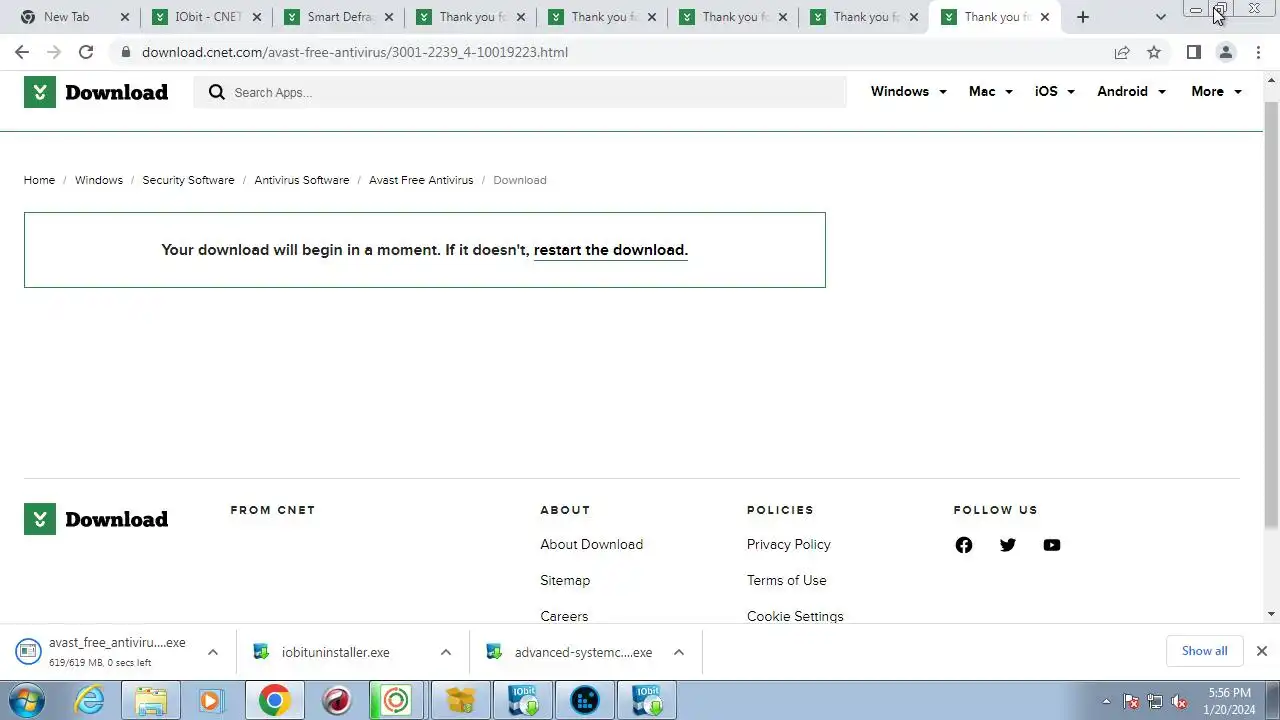Open Windows Start menu

point(27,700)
